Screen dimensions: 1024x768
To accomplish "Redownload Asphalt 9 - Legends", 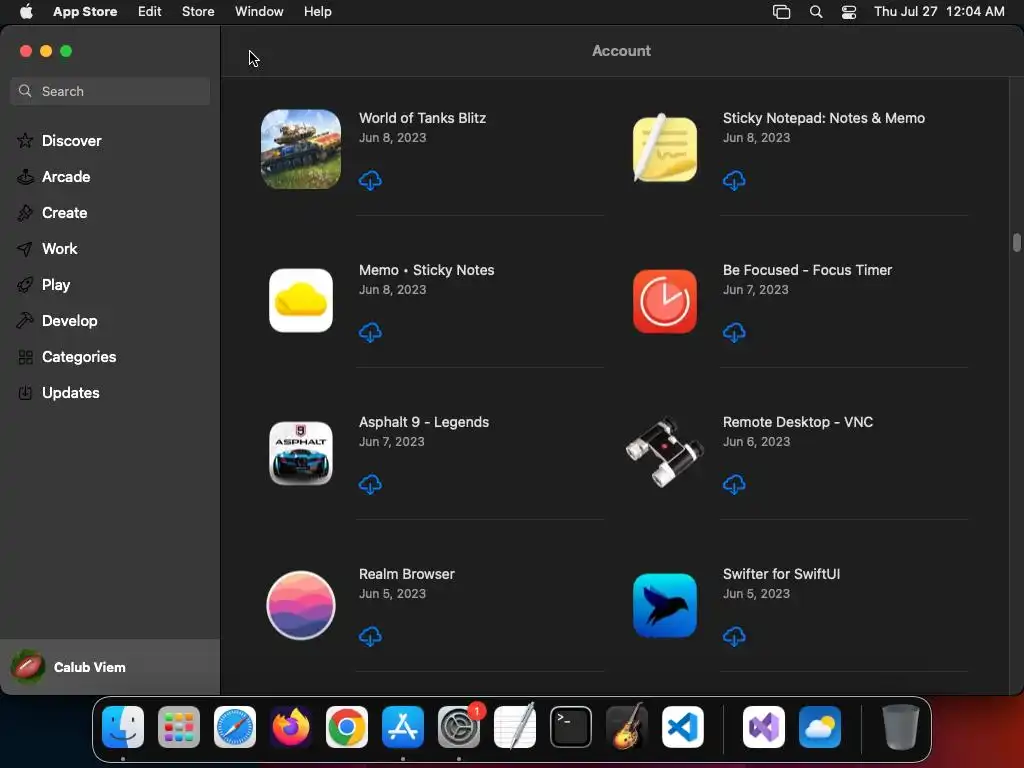I will coord(370,485).
